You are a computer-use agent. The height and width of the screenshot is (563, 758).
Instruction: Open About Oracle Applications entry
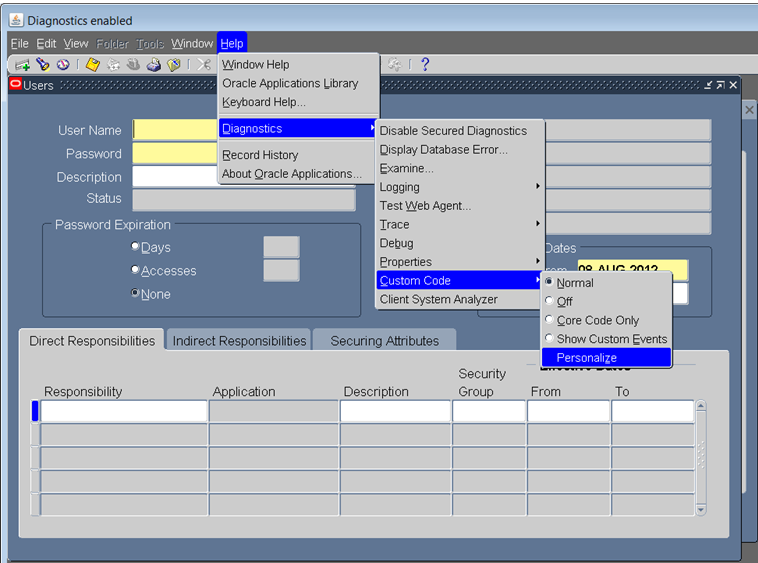pos(297,173)
